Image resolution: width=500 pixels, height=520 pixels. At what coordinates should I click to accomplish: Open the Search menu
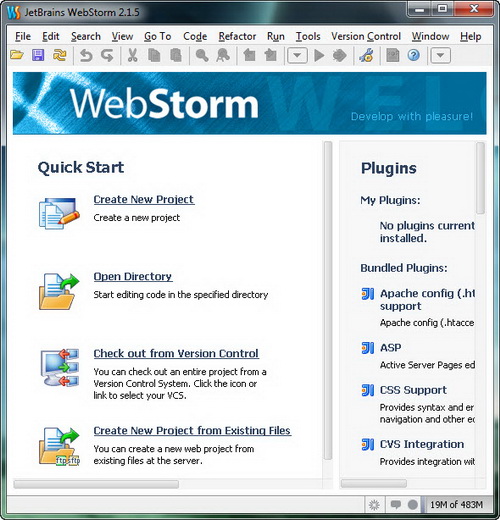click(86, 36)
